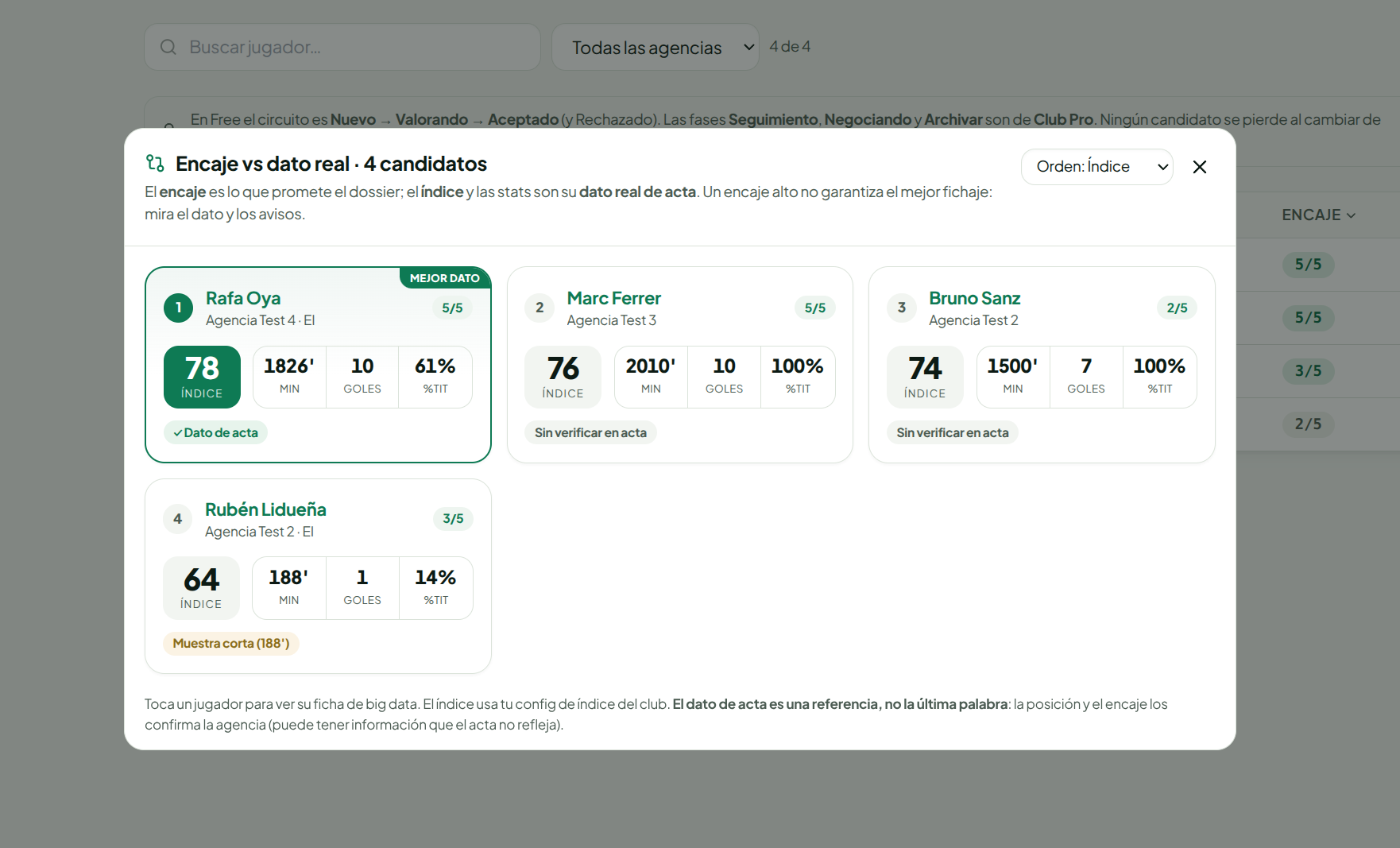The height and width of the screenshot is (848, 1400).
Task: Click the rank 1 badge on Rafa Oya
Action: (178, 308)
